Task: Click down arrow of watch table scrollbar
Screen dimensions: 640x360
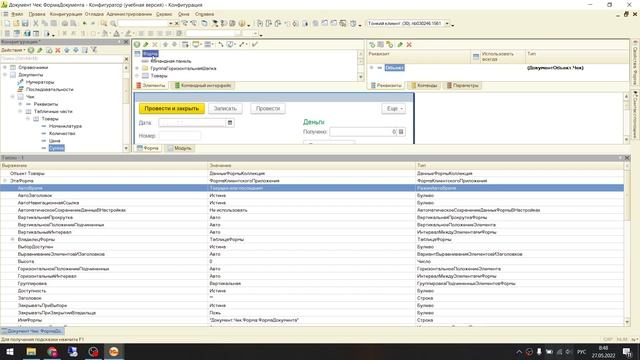Action: pos(627,322)
